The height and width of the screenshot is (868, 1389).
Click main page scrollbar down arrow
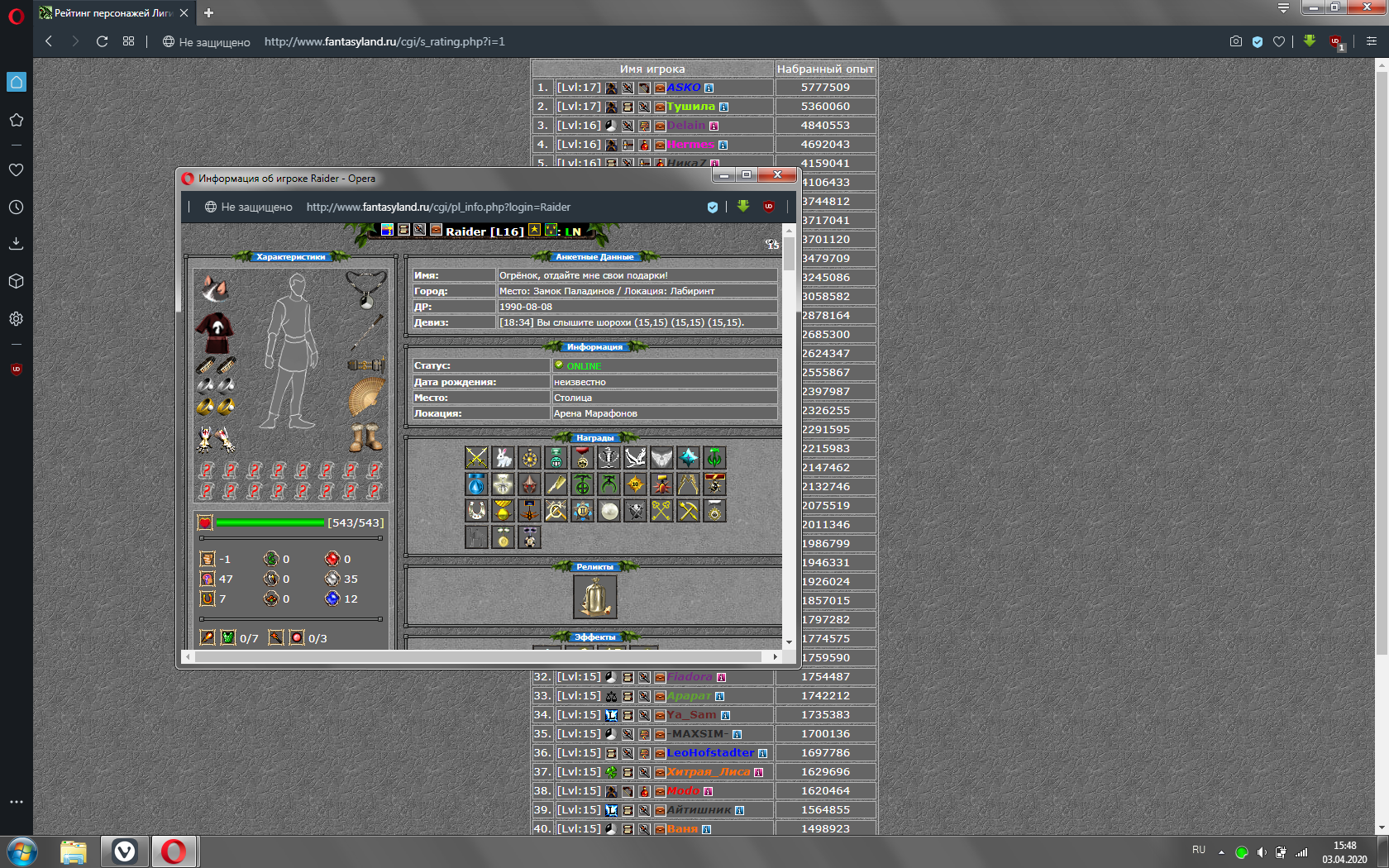[x=1382, y=828]
